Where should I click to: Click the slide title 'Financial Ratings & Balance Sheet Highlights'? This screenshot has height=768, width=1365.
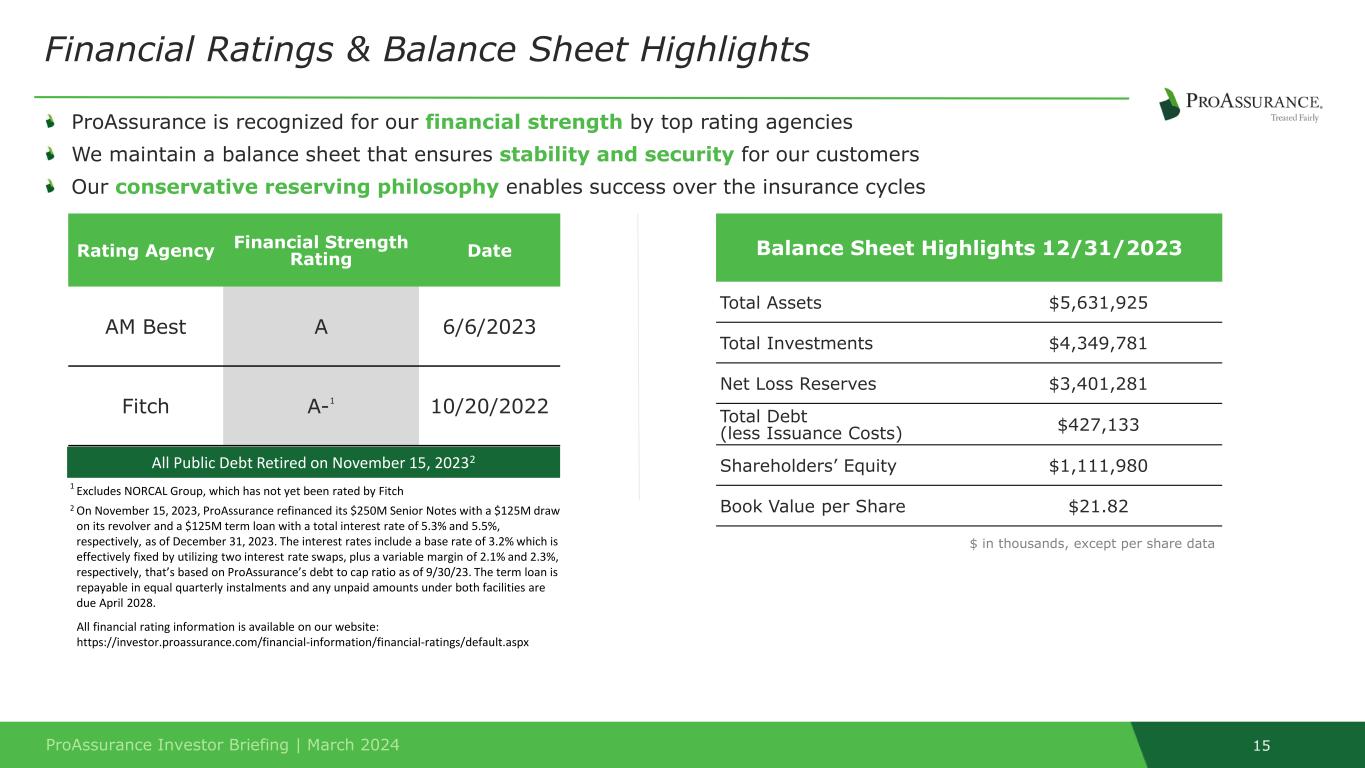(427, 48)
